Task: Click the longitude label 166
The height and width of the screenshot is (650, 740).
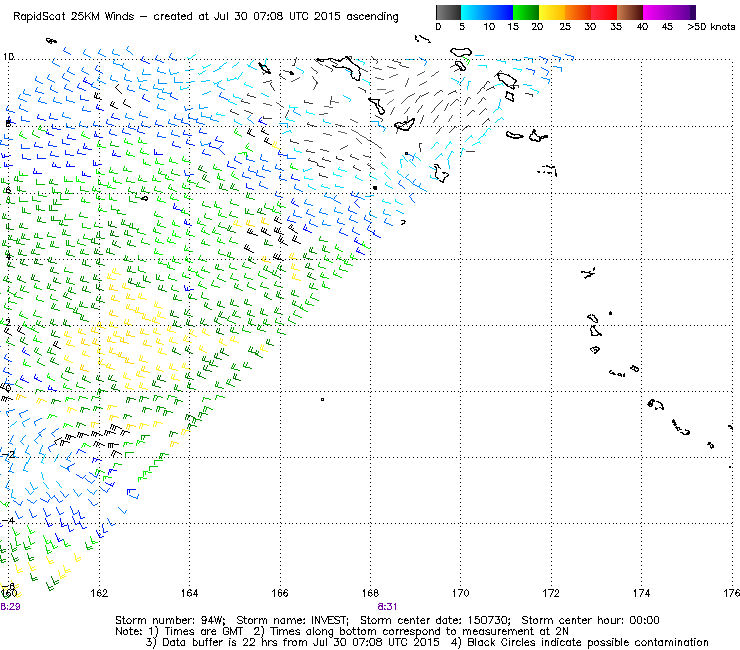Action: (280, 593)
